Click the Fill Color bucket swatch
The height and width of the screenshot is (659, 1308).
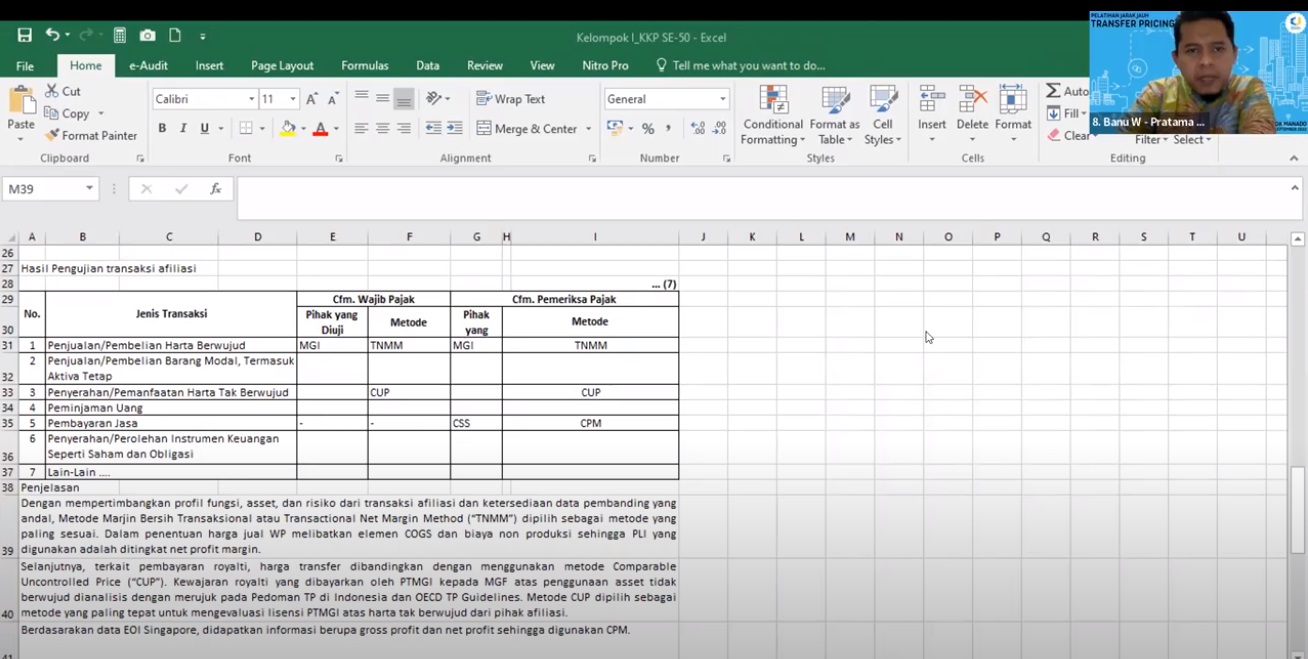[288, 129]
